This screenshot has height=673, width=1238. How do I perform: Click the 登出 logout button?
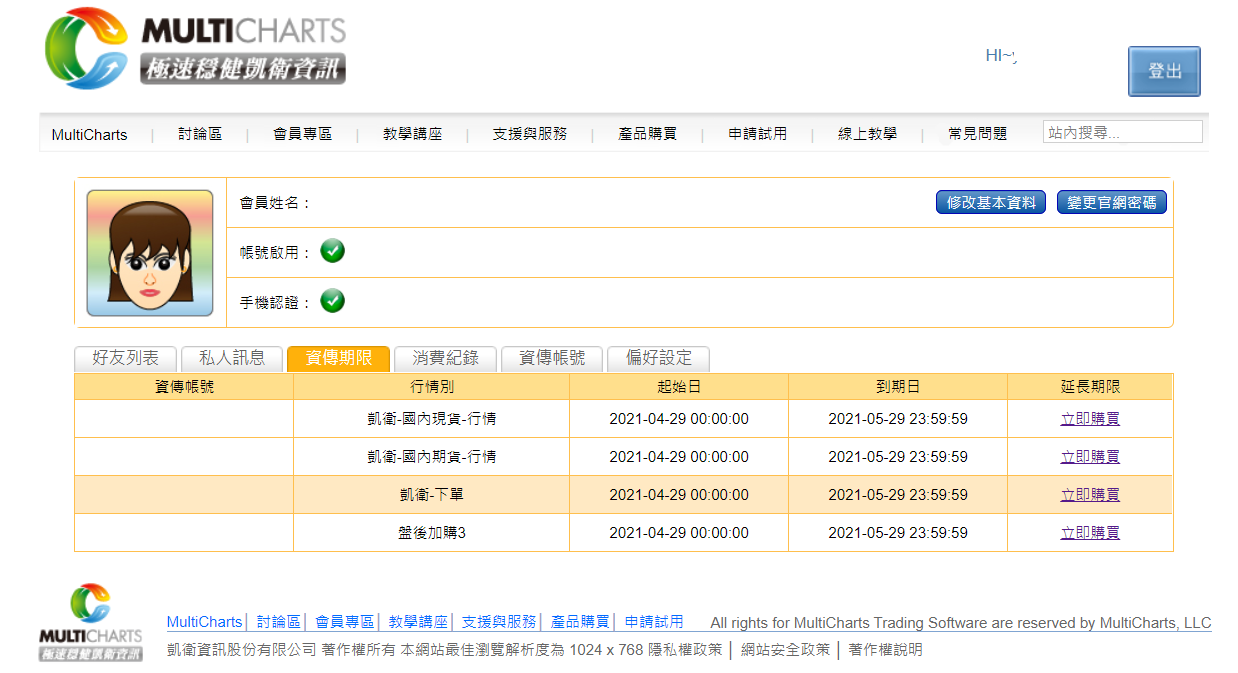click(1164, 71)
